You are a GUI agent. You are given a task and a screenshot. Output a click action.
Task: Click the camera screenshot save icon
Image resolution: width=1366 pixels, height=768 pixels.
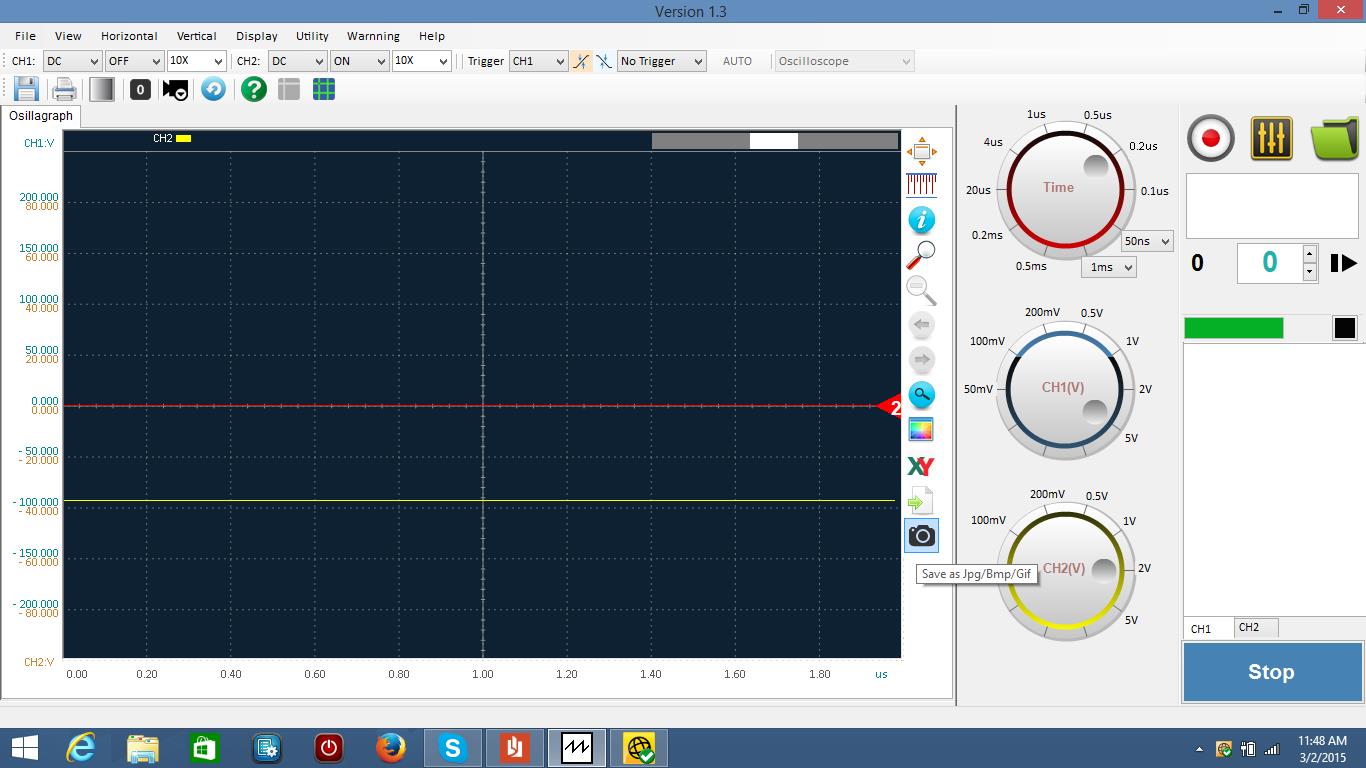[x=921, y=536]
